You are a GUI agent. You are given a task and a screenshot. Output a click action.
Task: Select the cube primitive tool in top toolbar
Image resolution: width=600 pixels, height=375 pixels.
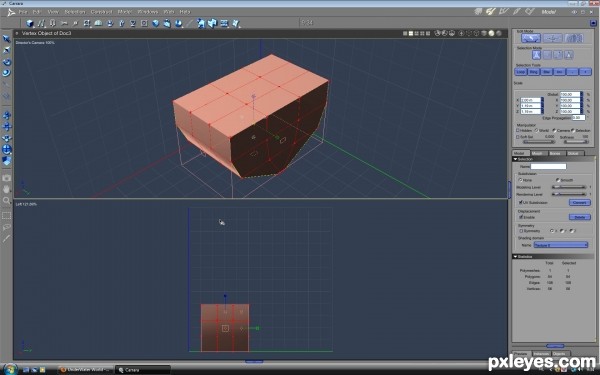pyautogui.click(x=29, y=23)
